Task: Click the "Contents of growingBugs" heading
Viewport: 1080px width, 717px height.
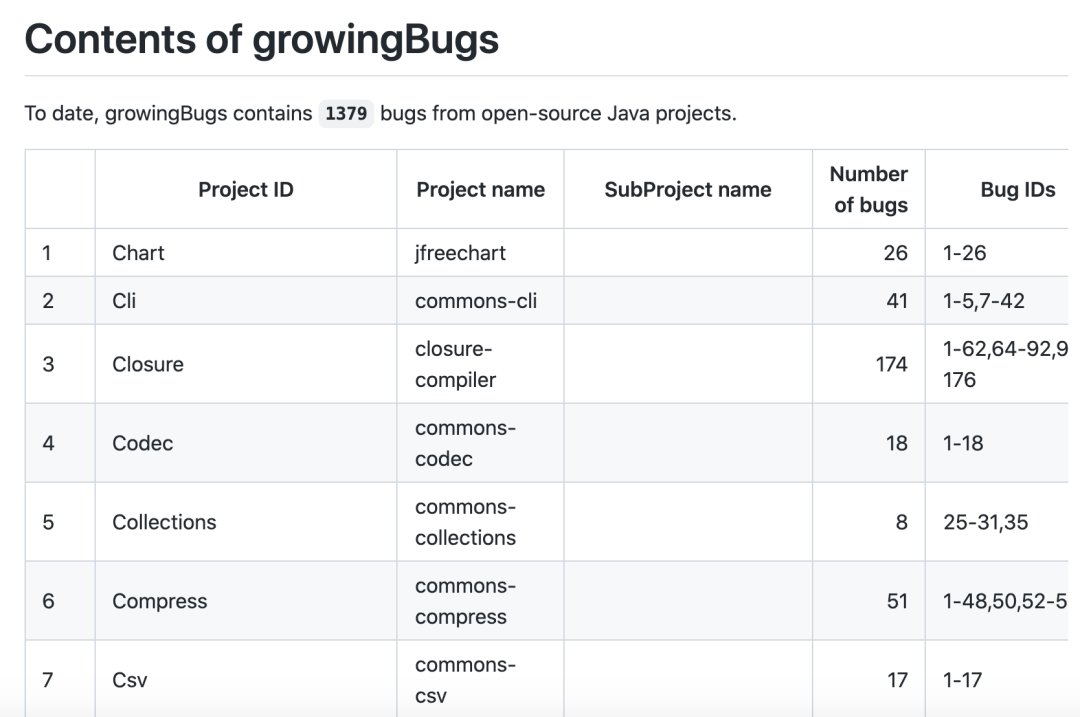Action: tap(261, 39)
